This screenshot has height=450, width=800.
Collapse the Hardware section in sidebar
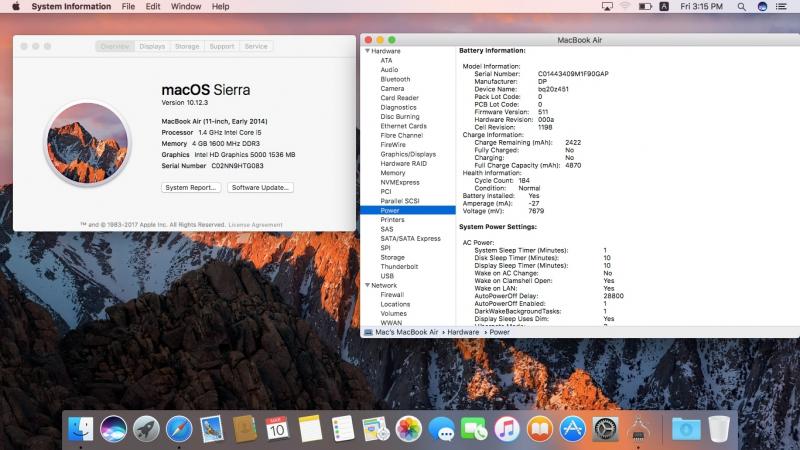click(366, 50)
